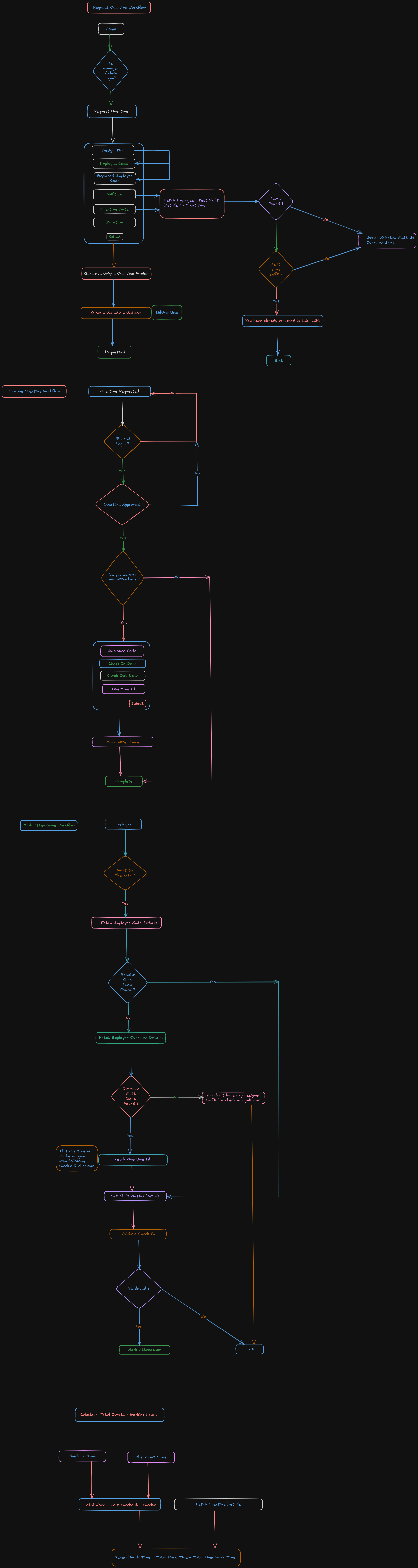The width and height of the screenshot is (418, 1568).
Task: Click the 'Want to Check-In ?' diamond
Action: 125,873
